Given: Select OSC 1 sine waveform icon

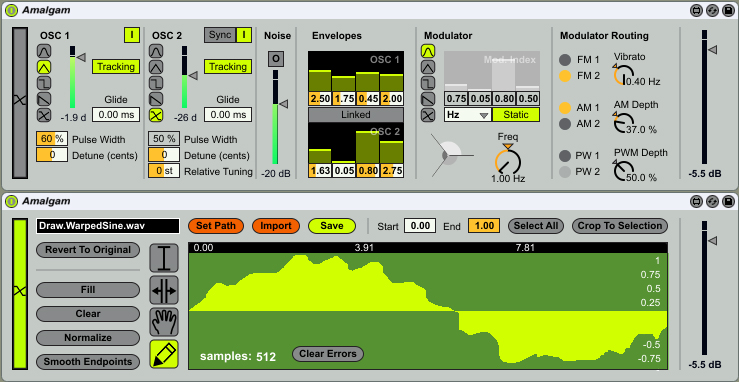Looking at the screenshot, I should pyautogui.click(x=44, y=51).
